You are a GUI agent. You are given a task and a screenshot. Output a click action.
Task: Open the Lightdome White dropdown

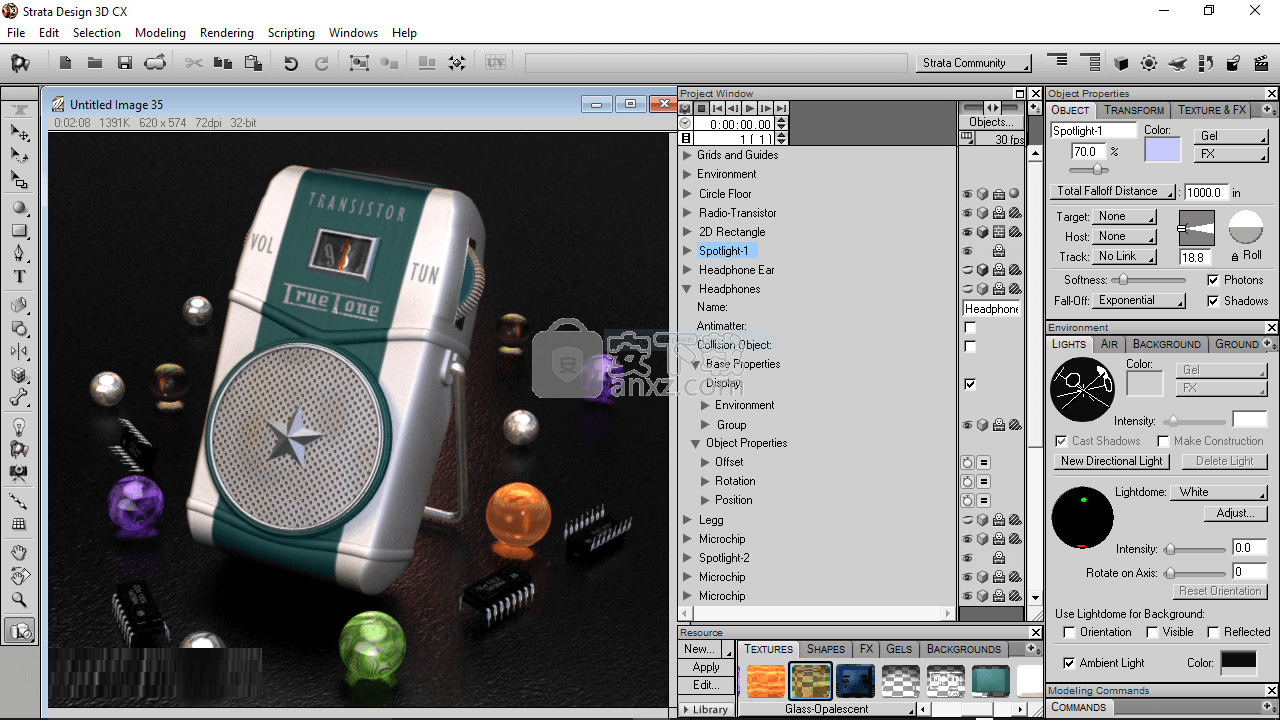click(x=1218, y=492)
